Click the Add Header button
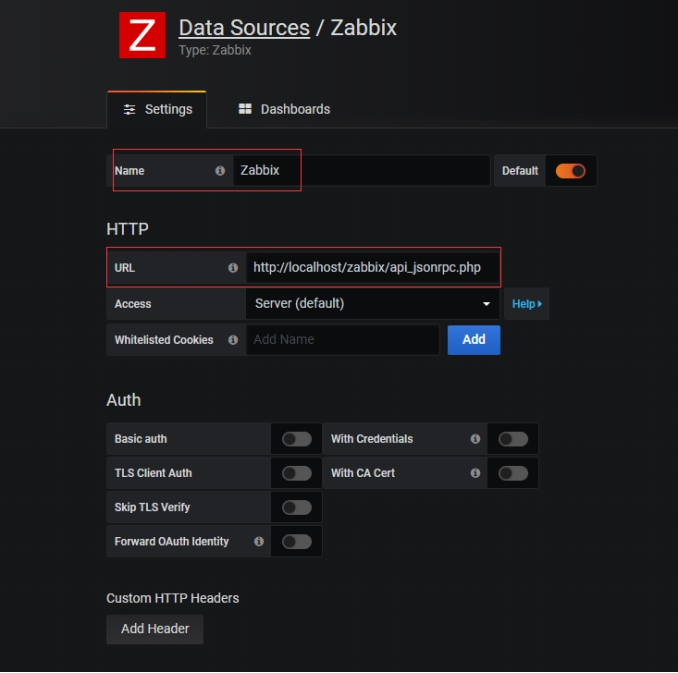678x673 pixels. point(155,629)
